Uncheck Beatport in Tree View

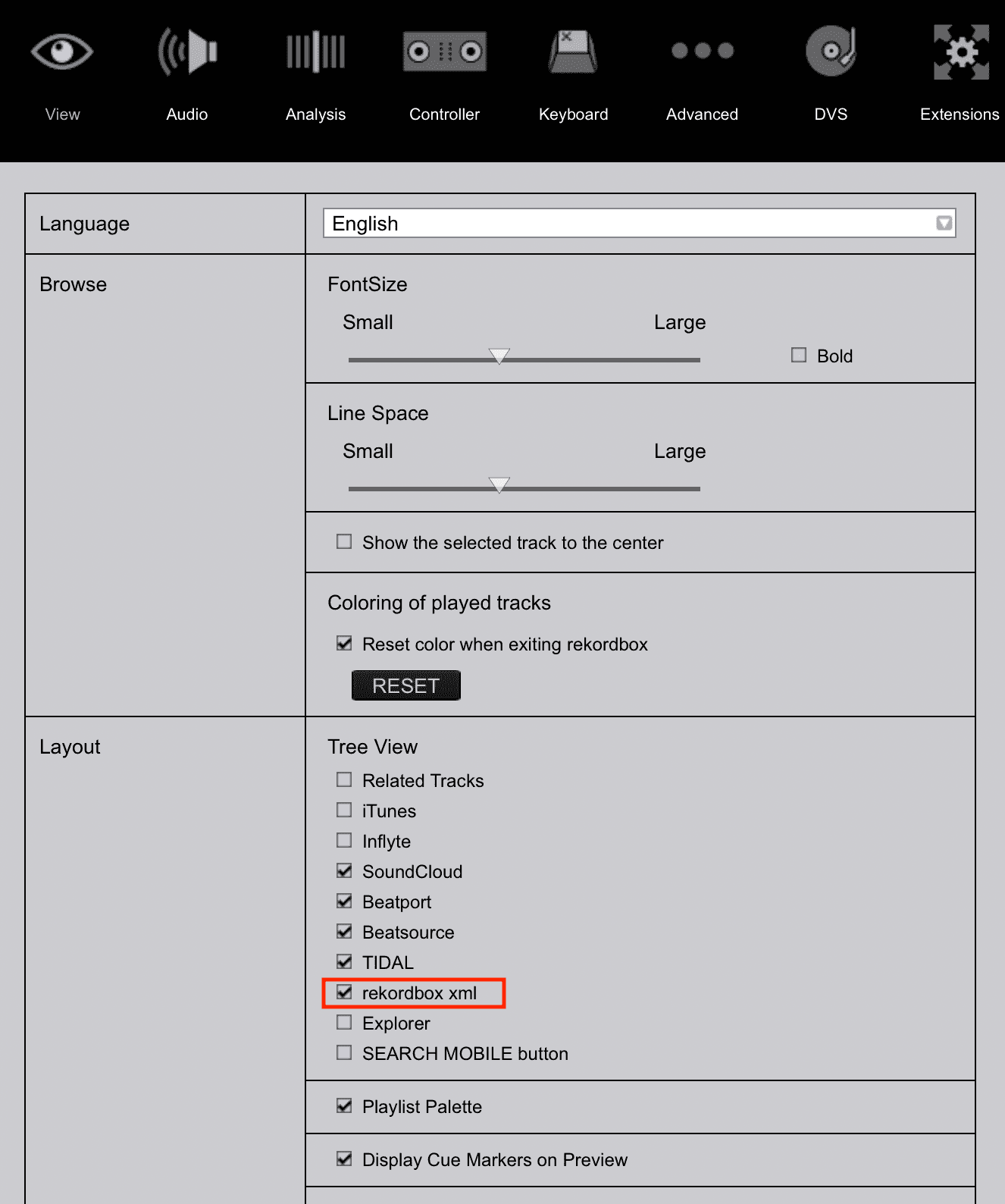point(344,901)
